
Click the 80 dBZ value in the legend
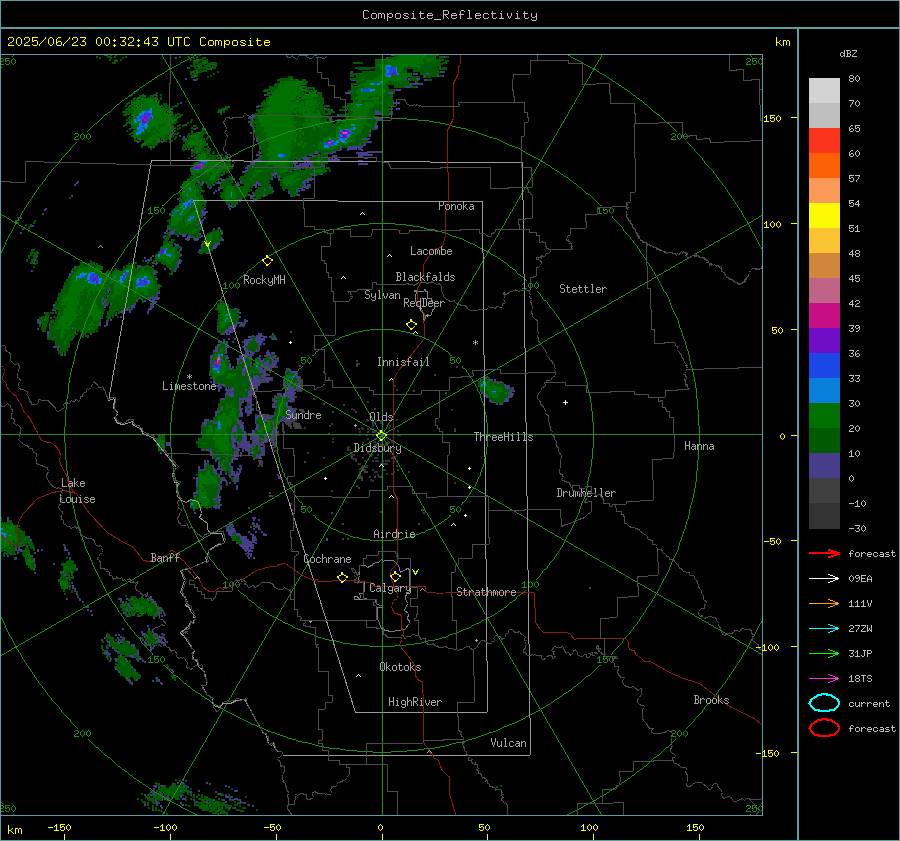pyautogui.click(x=854, y=79)
